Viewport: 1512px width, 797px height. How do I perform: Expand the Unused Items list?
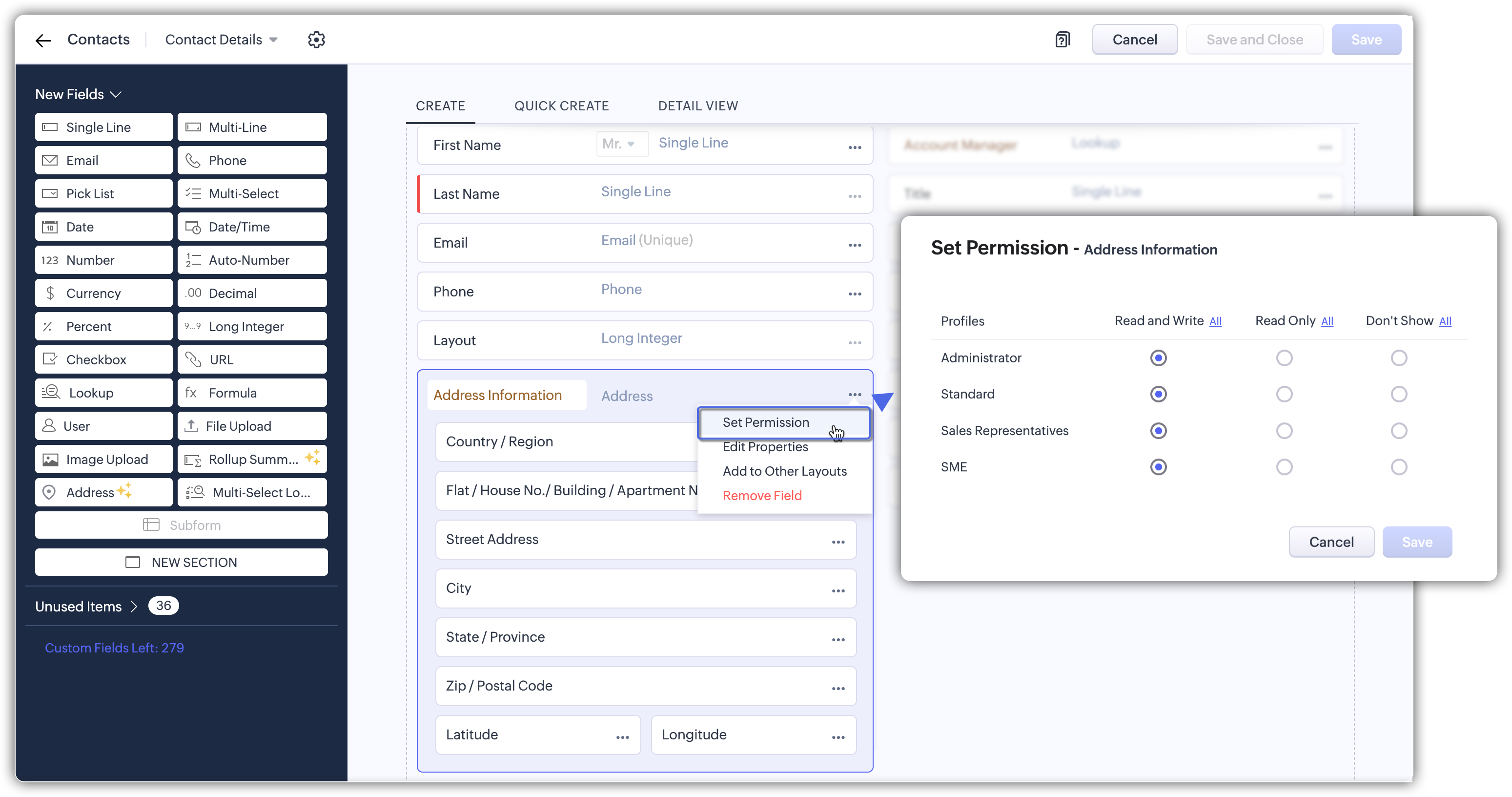[x=134, y=606]
